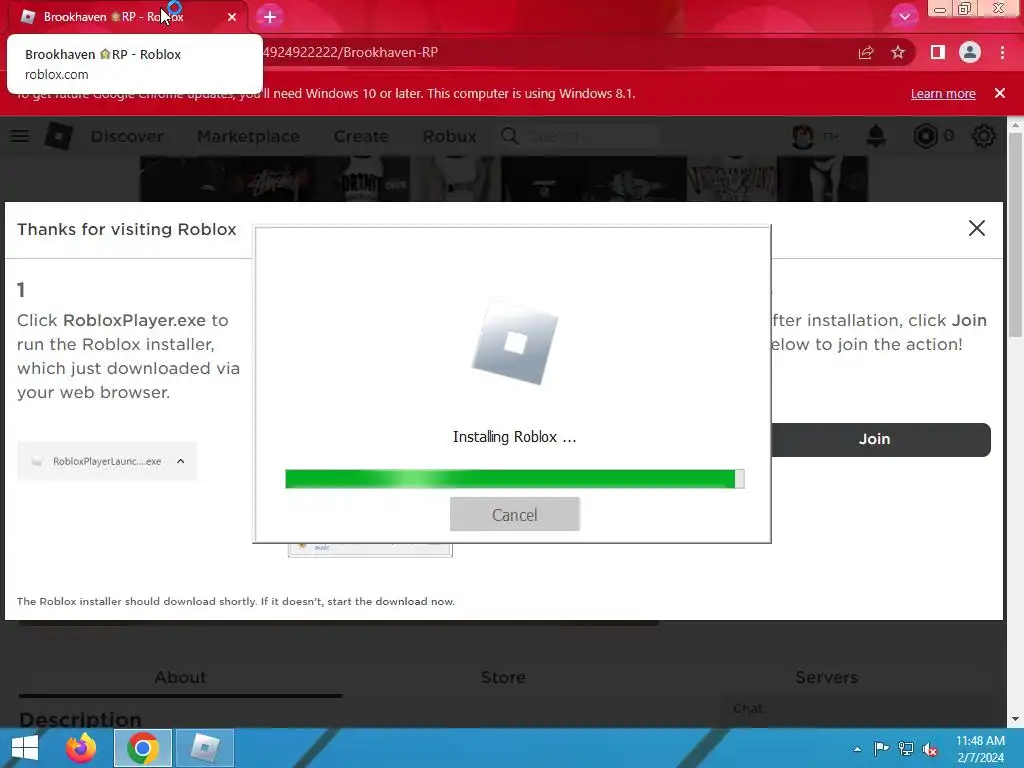This screenshot has height=768, width=1024.
Task: Close the Brookhaven RP tab
Action: coord(232,17)
